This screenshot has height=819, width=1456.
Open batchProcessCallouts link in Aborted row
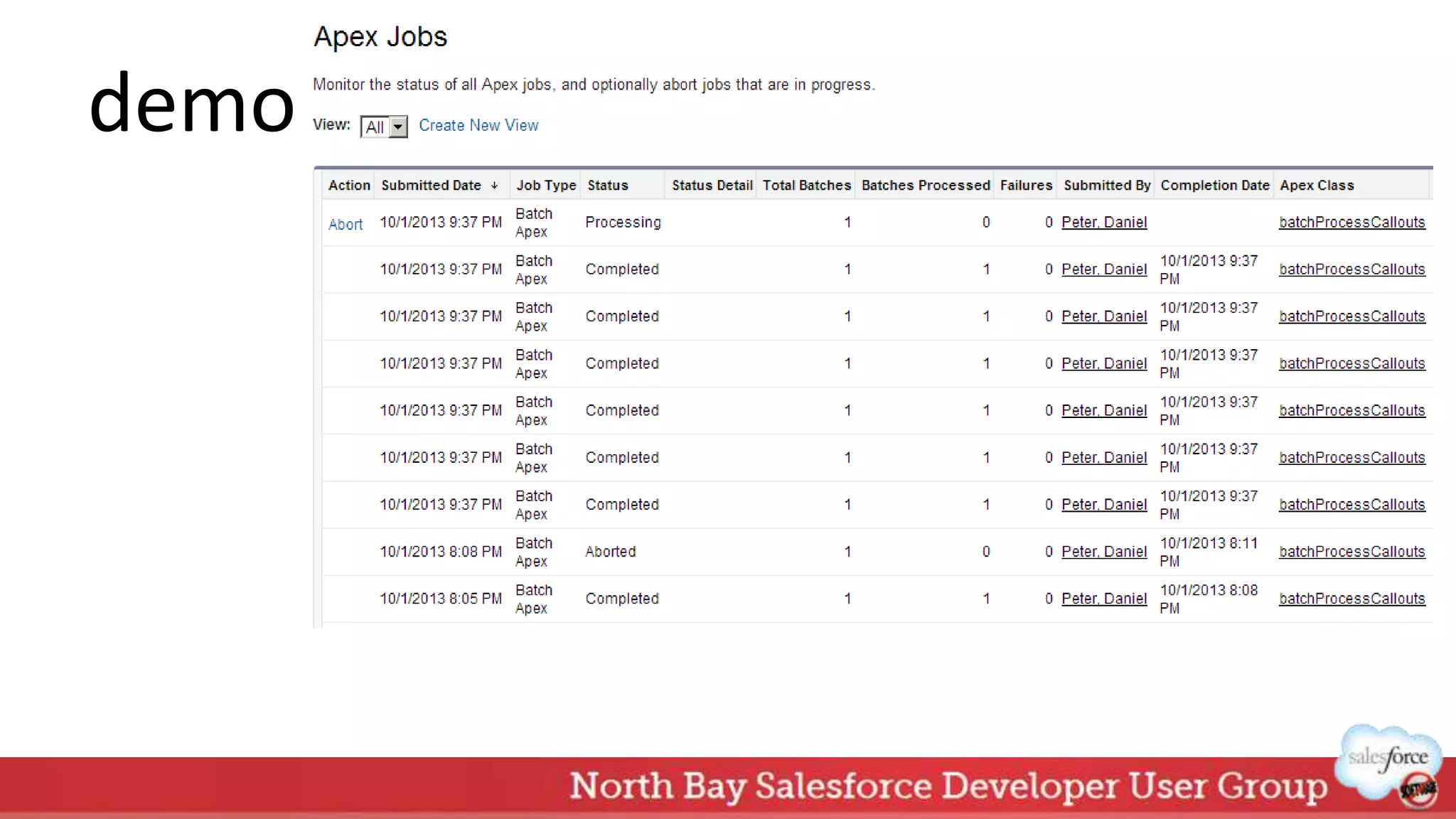tap(1351, 552)
